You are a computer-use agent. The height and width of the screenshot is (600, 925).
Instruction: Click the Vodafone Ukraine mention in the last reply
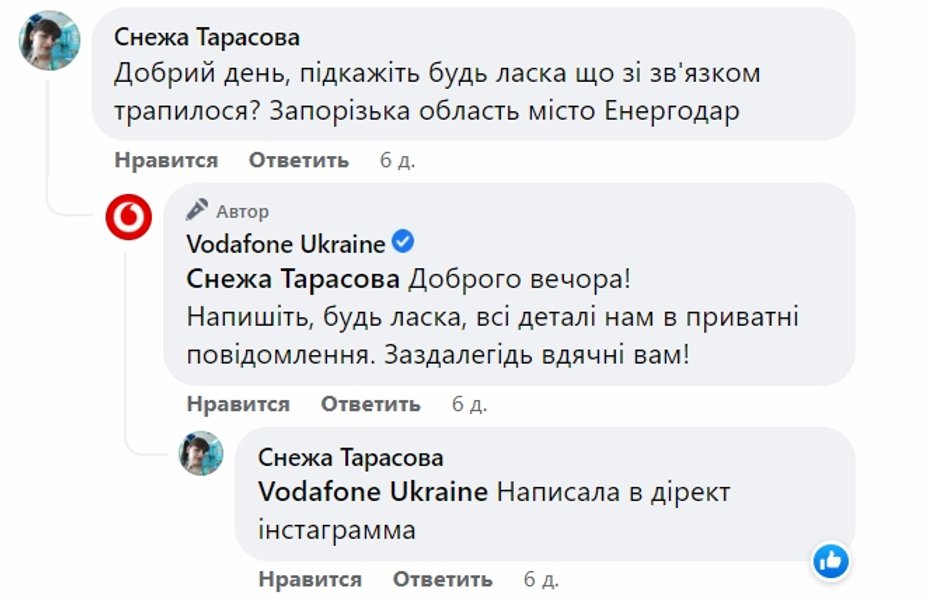(x=373, y=492)
